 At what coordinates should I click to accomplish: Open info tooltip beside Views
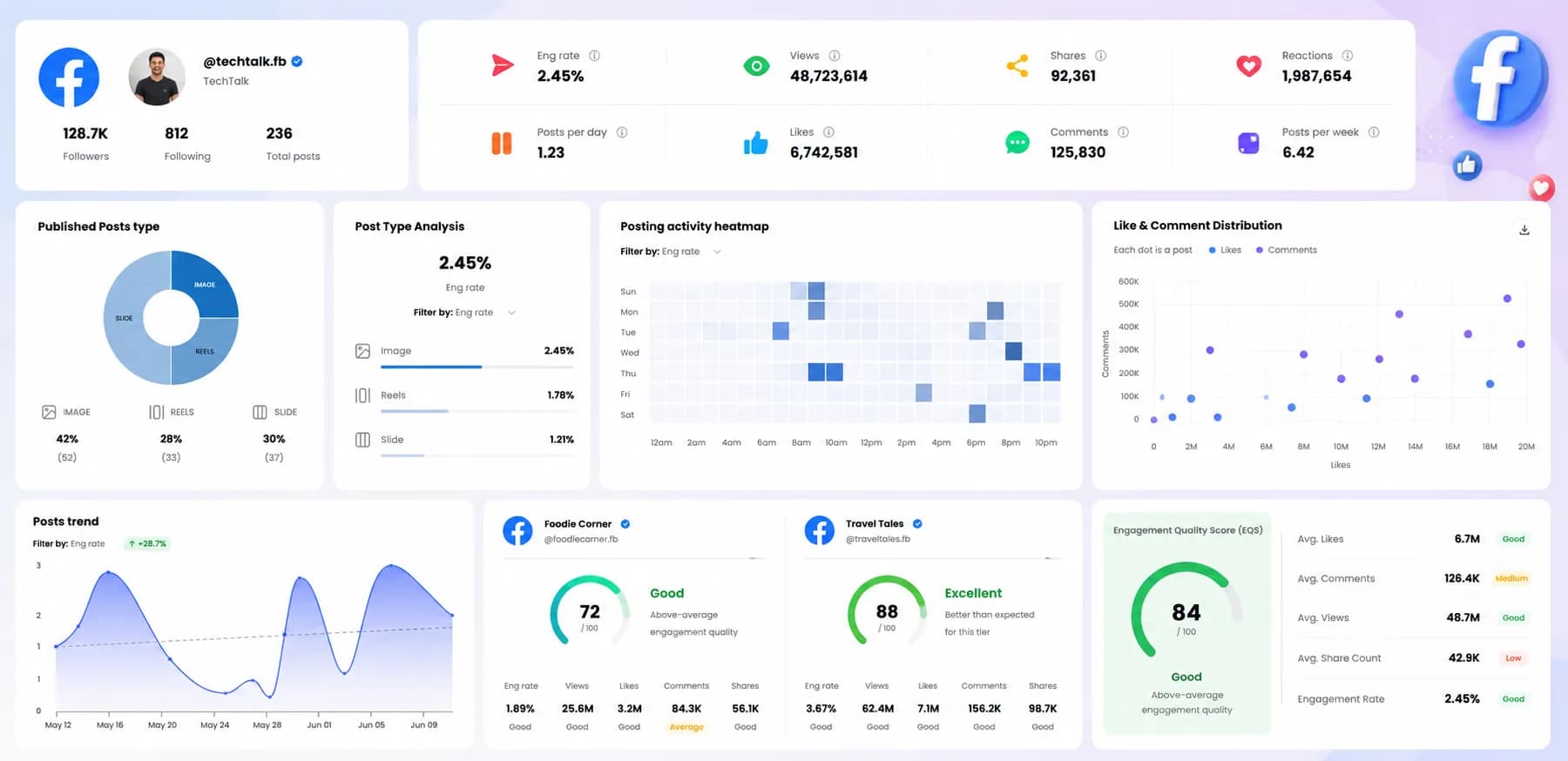pyautogui.click(x=834, y=55)
